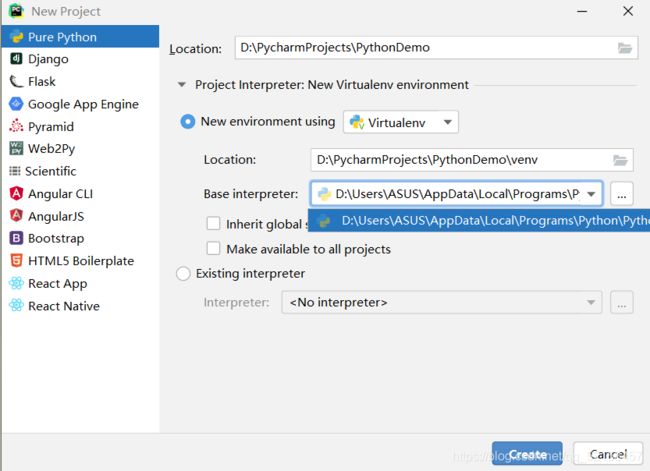Click the React Native atom icon
Viewport: 650px width, 471px height.
pos(16,305)
